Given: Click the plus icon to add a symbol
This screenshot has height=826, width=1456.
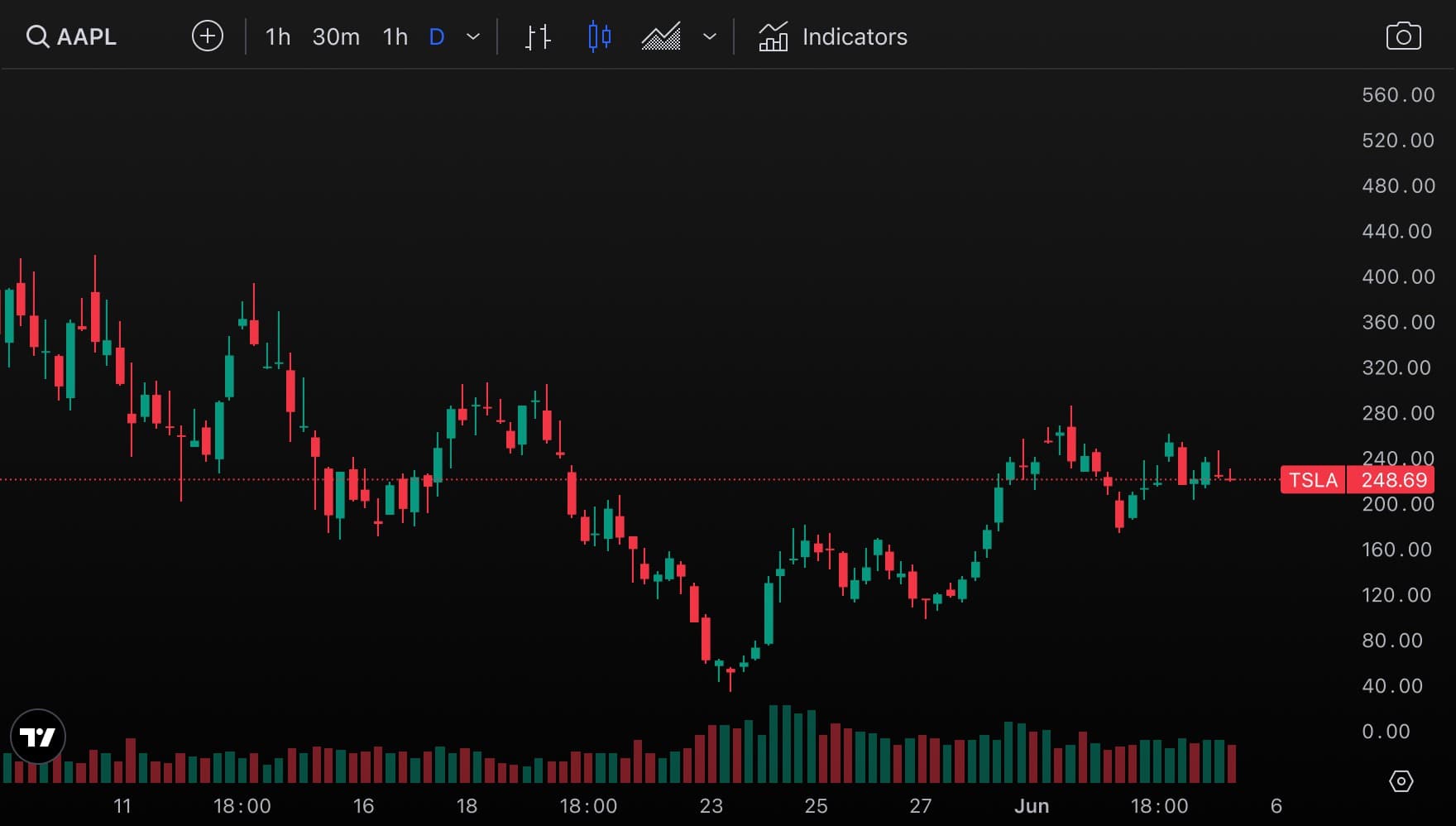Looking at the screenshot, I should (x=207, y=36).
